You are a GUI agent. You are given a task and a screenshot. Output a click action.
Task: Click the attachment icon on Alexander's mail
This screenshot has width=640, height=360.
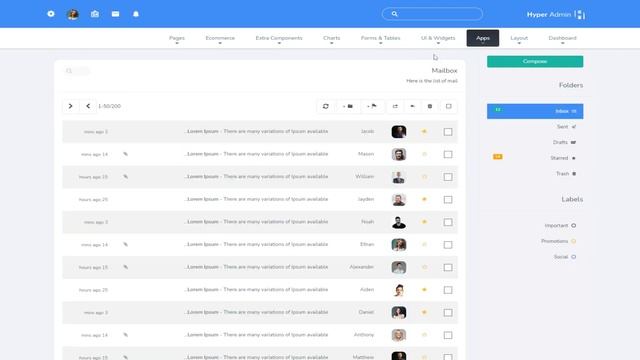125,267
